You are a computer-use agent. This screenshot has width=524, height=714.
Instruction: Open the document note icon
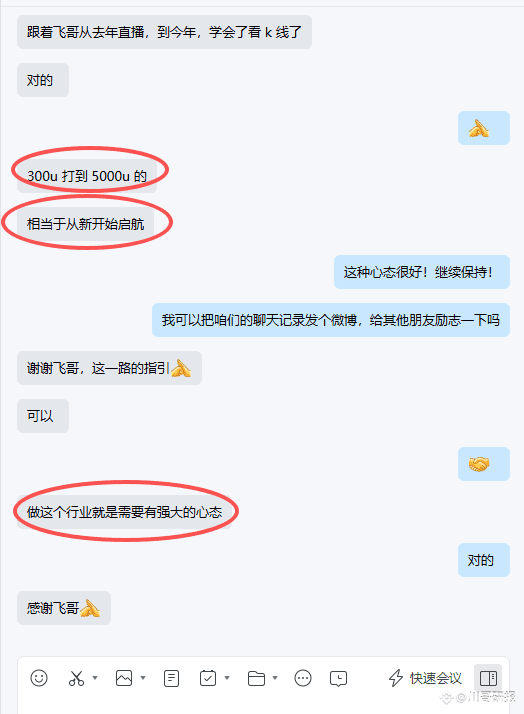[x=171, y=678]
